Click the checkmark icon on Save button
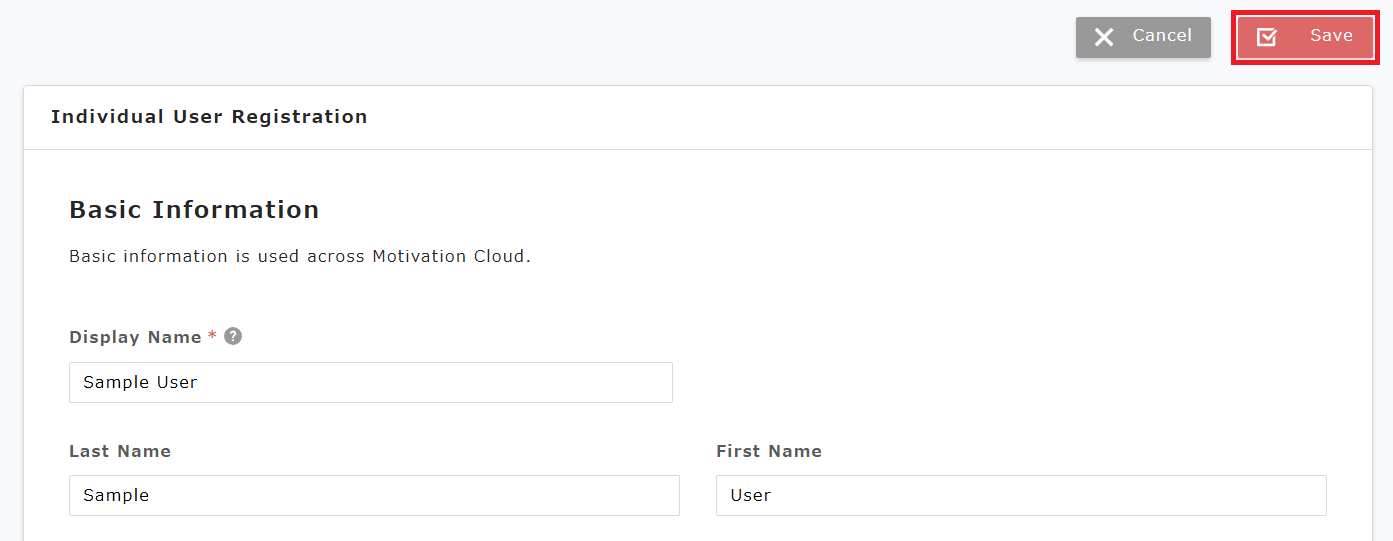The image size is (1393, 541). coord(1266,37)
